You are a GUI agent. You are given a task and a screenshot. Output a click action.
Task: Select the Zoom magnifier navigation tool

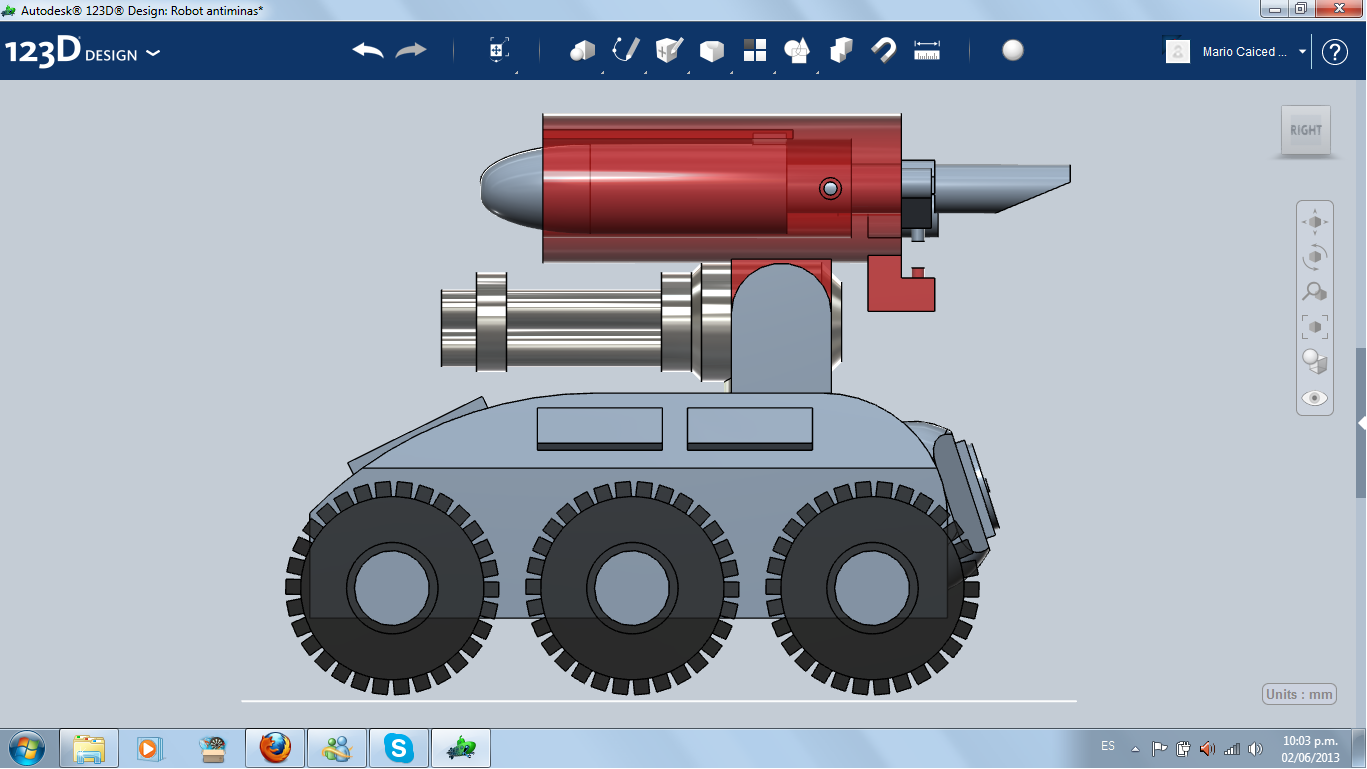coord(1315,292)
